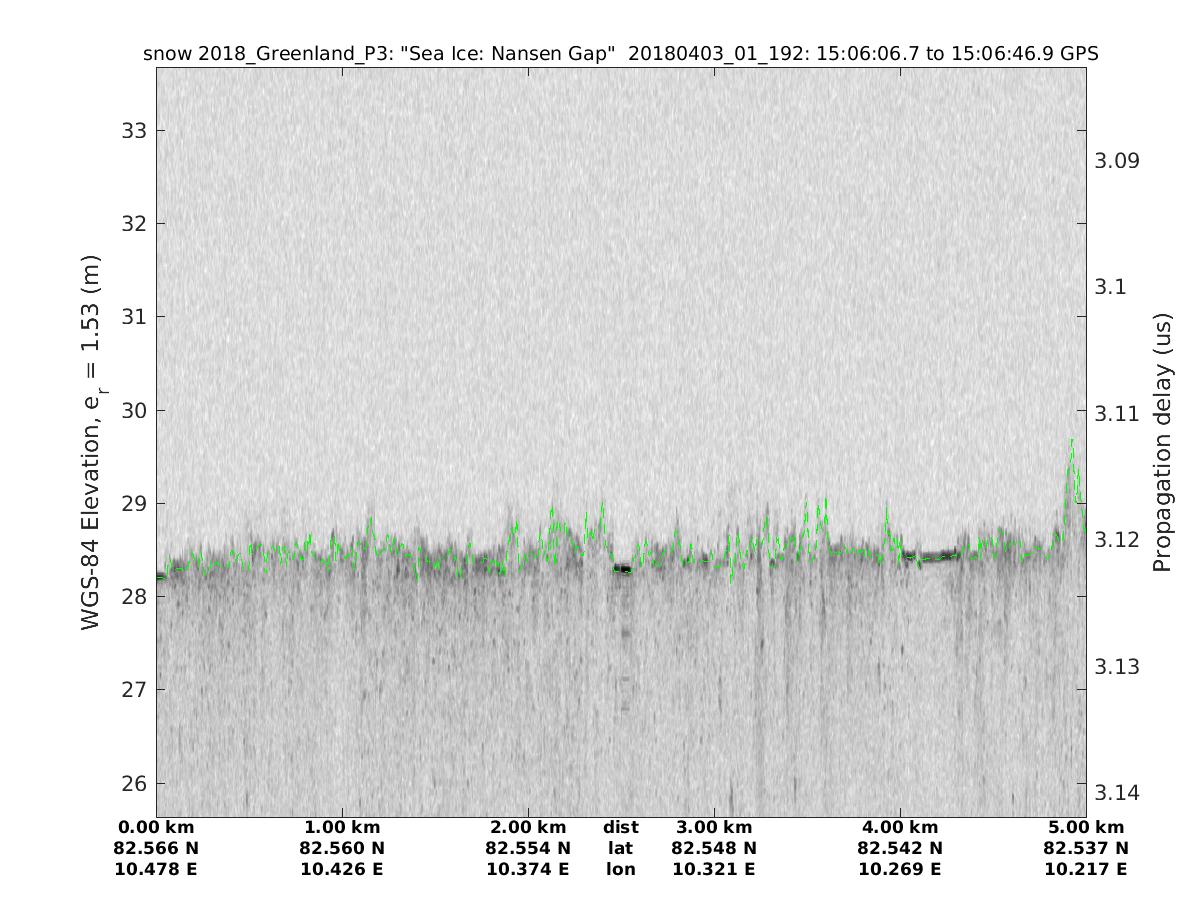Click the plot title text at top
Image resolution: width=1200 pixels, height=900 pixels.
point(621,54)
